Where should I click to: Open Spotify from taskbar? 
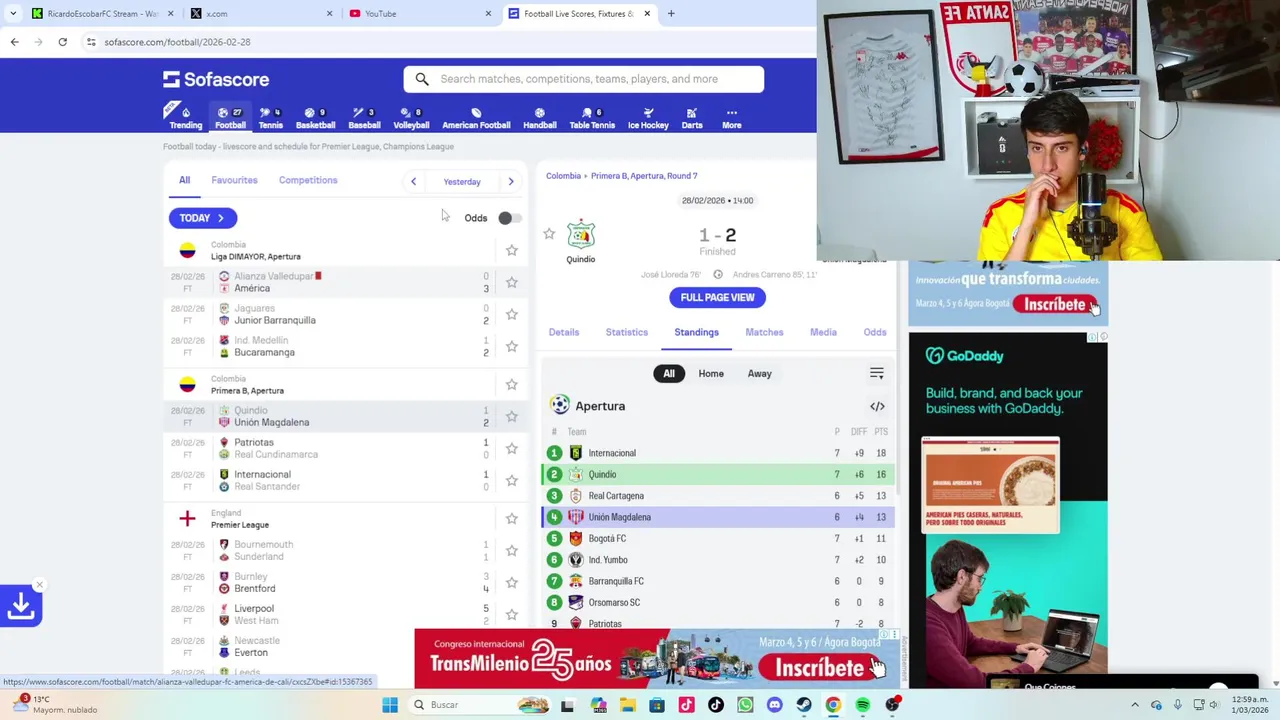[863, 705]
